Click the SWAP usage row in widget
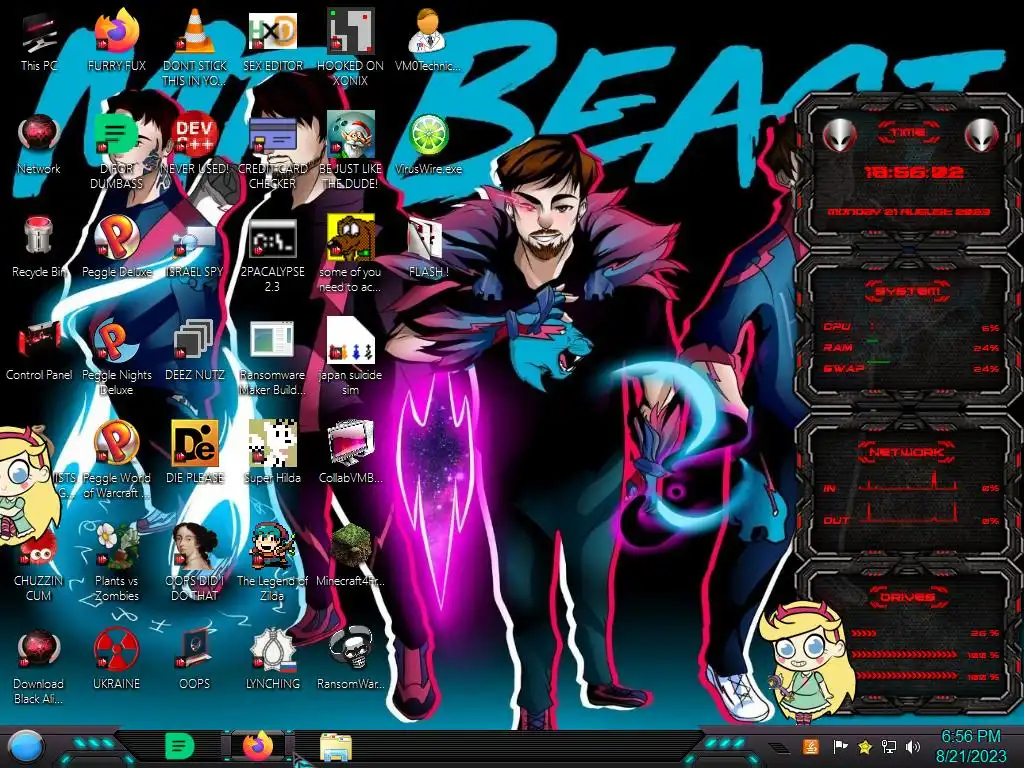The image size is (1024, 768). click(x=911, y=368)
